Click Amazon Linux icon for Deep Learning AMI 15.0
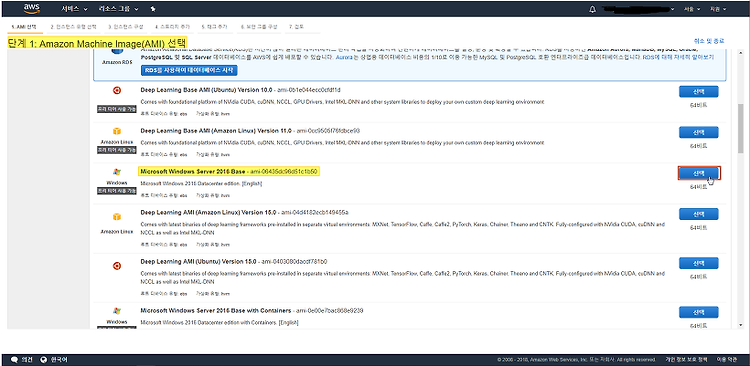The width and height of the screenshot is (750, 366). [x=117, y=217]
